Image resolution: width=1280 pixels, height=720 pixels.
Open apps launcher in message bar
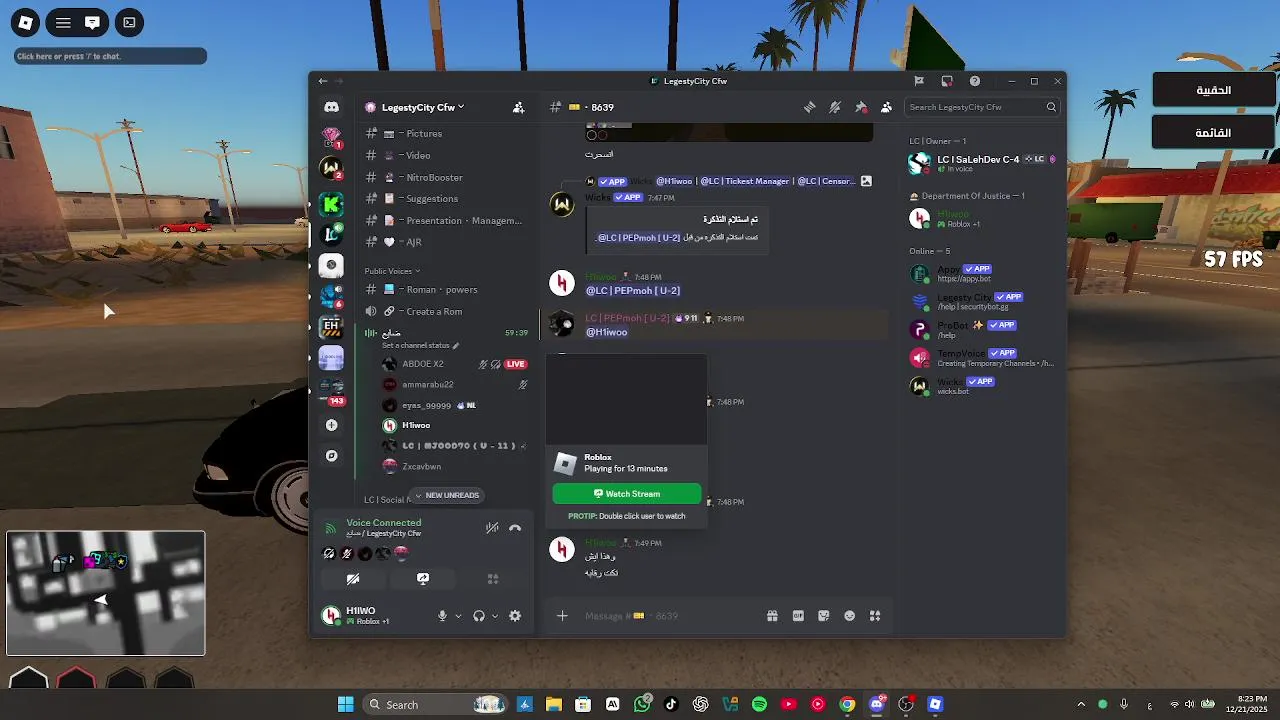point(875,616)
